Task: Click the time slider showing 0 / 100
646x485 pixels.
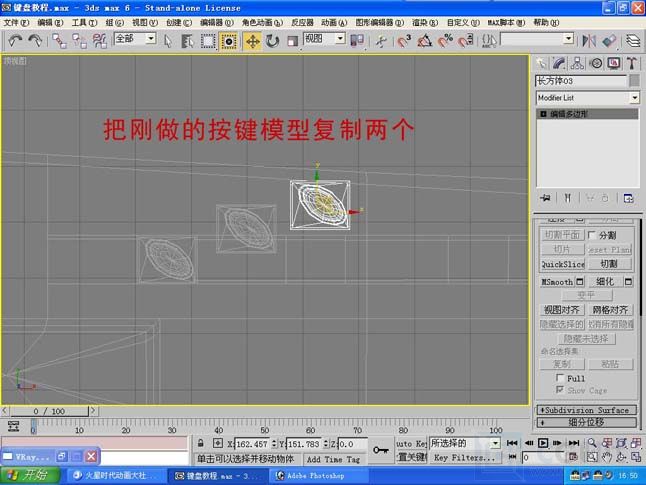Action: 49,411
